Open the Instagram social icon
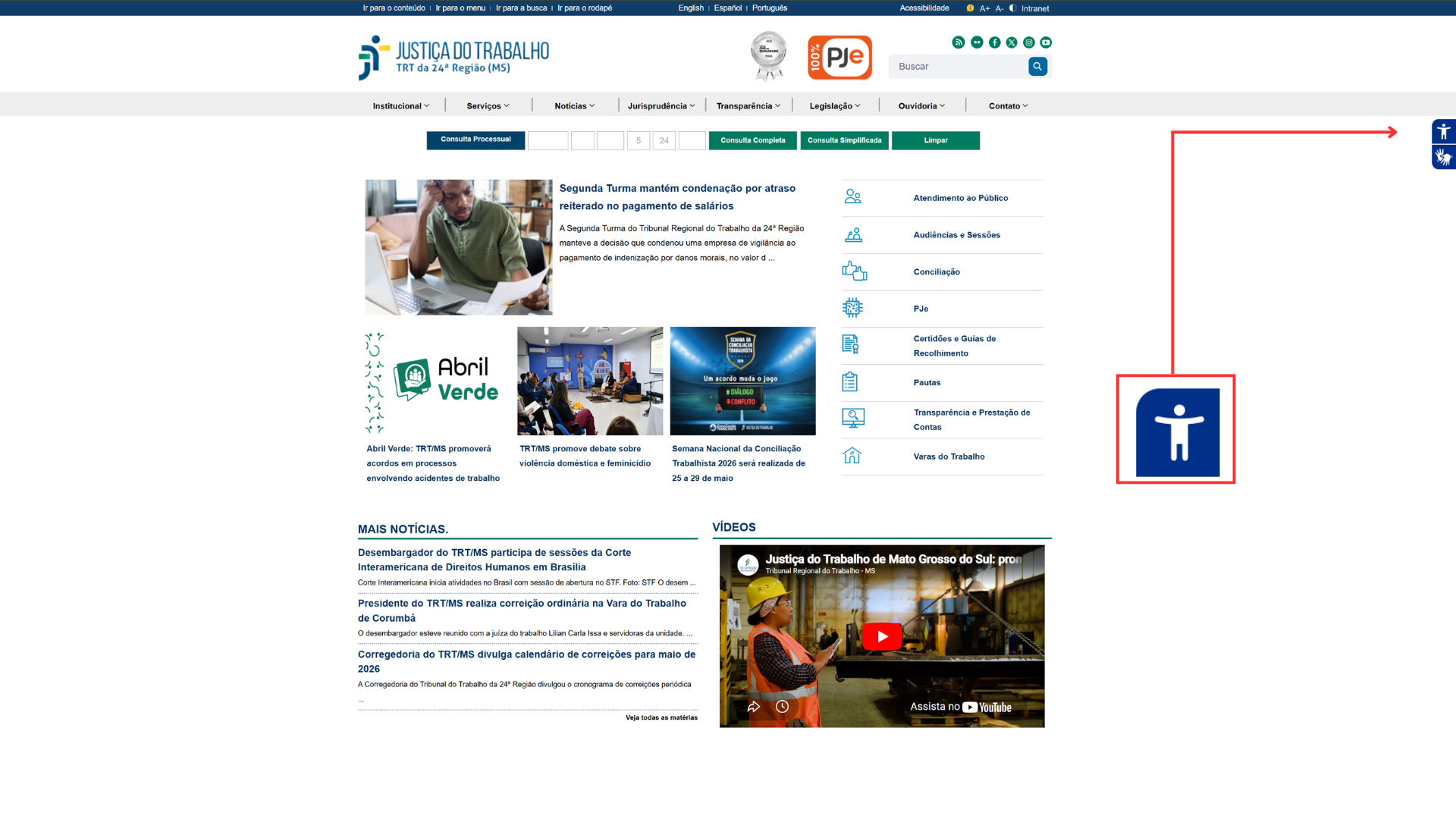 (x=1029, y=42)
